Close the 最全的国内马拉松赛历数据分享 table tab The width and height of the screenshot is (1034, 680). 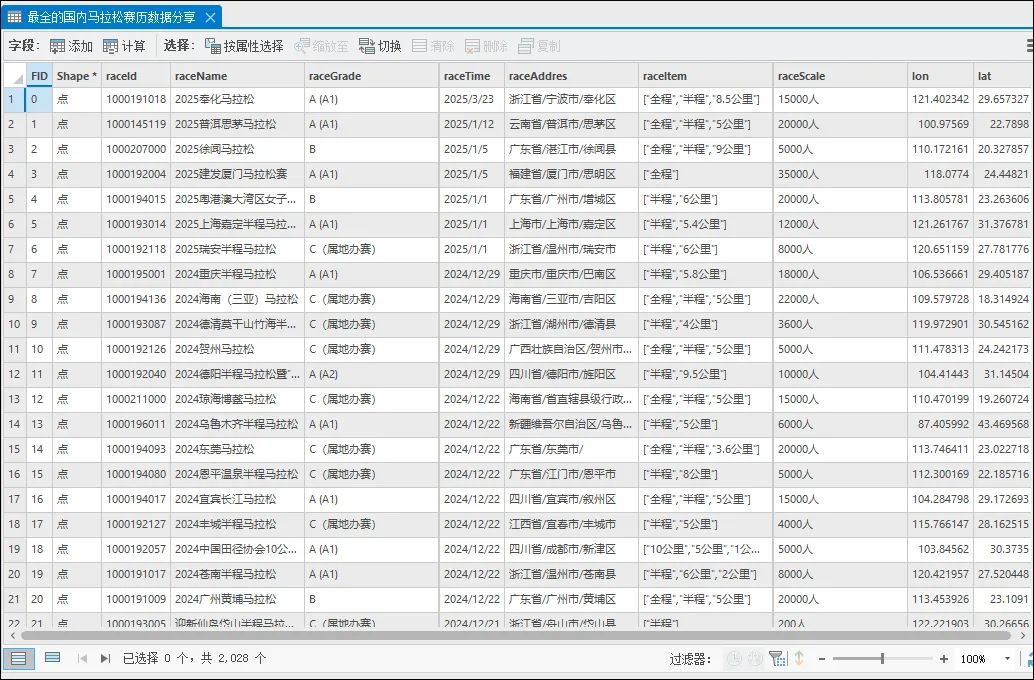[x=210, y=17]
